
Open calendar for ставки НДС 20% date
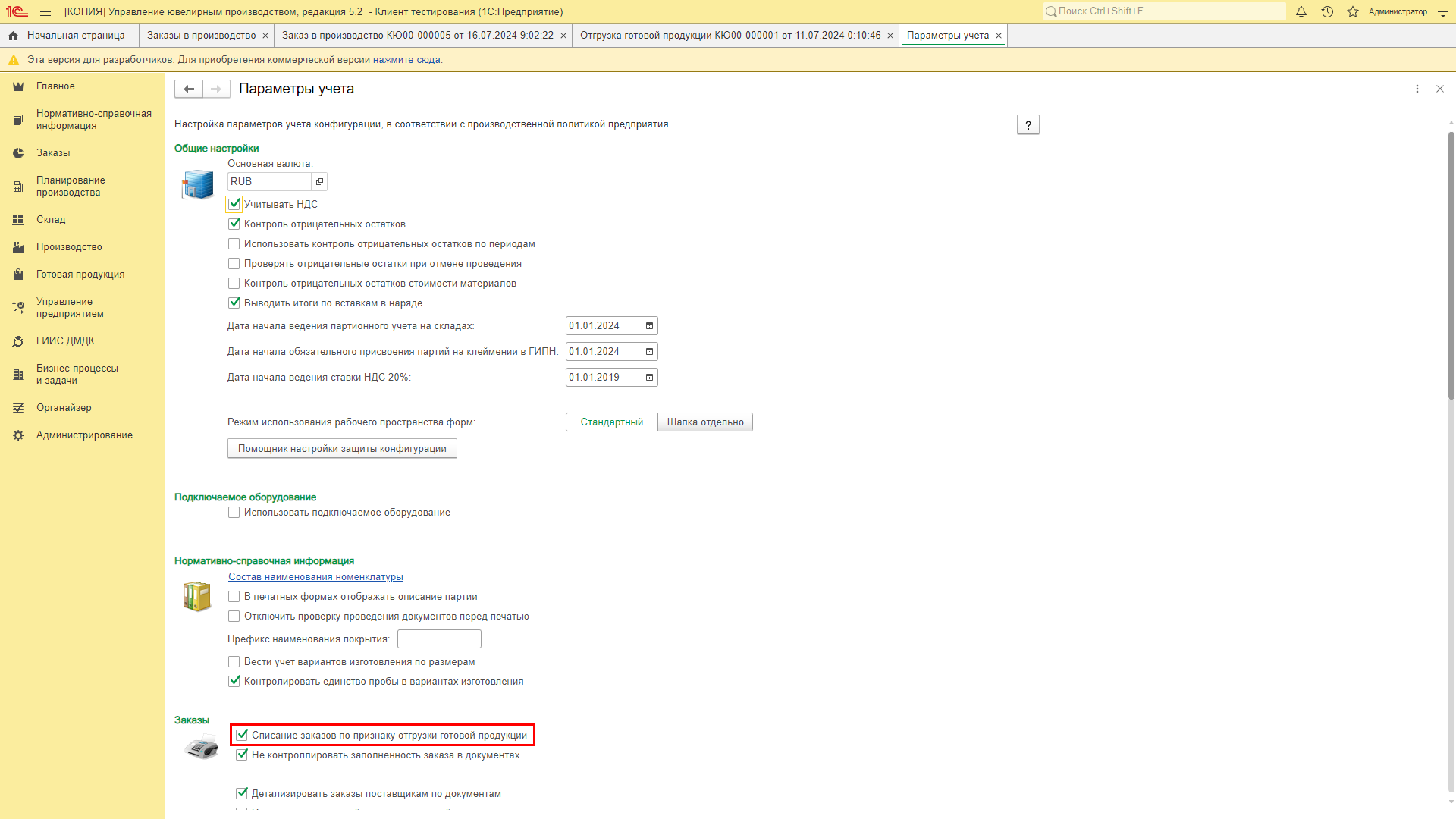pyautogui.click(x=649, y=378)
